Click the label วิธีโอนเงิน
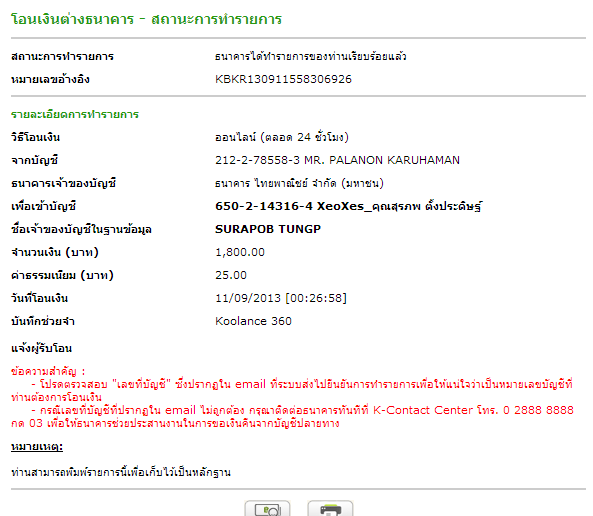 tap(35, 137)
